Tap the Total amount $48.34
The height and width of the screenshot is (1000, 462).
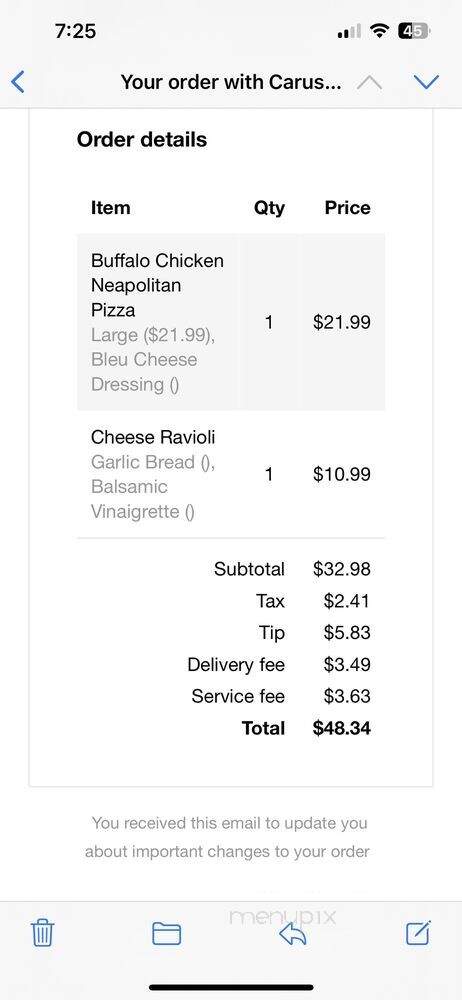tap(341, 728)
